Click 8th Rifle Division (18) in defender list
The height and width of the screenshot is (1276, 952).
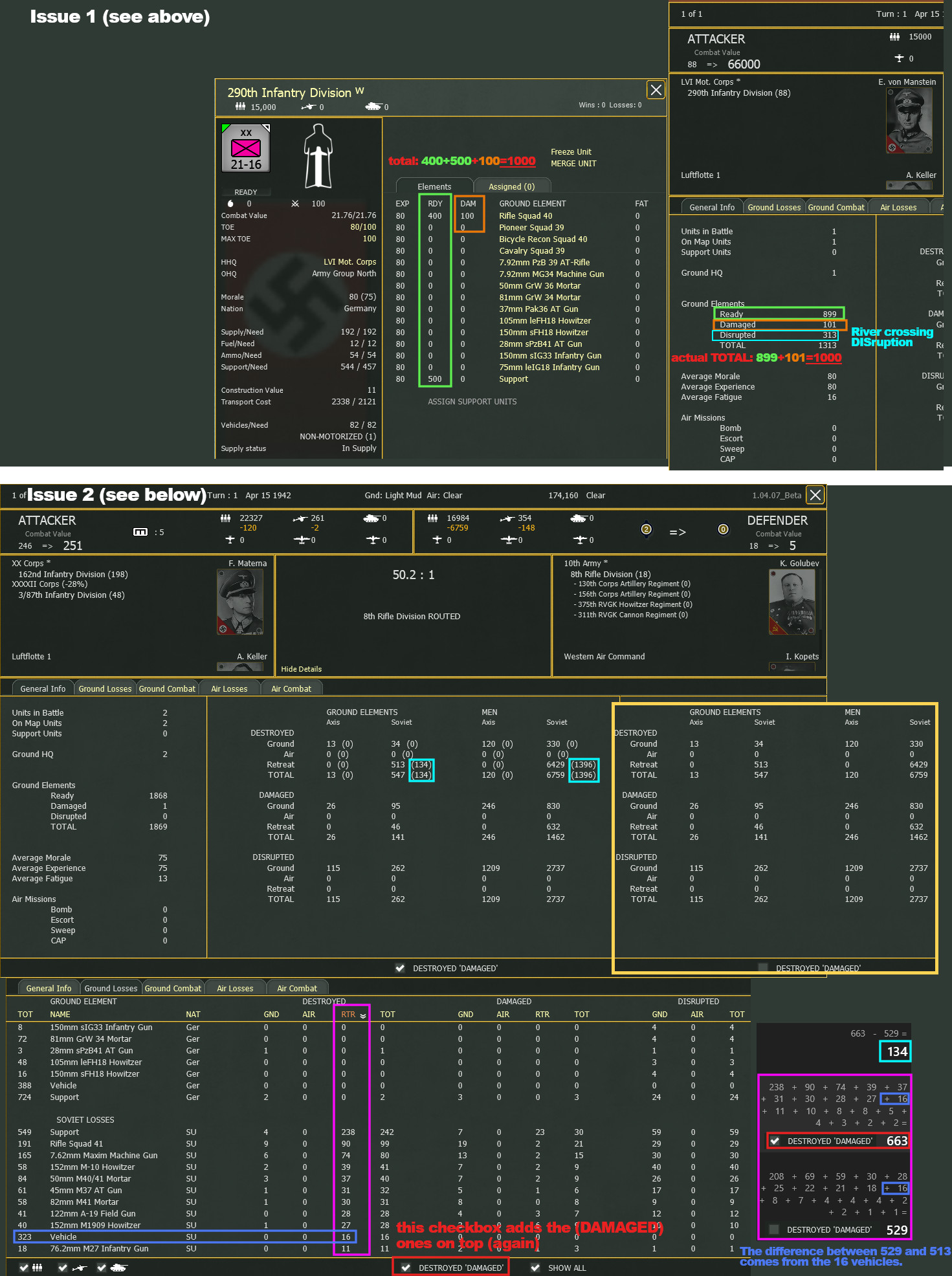[x=610, y=575]
